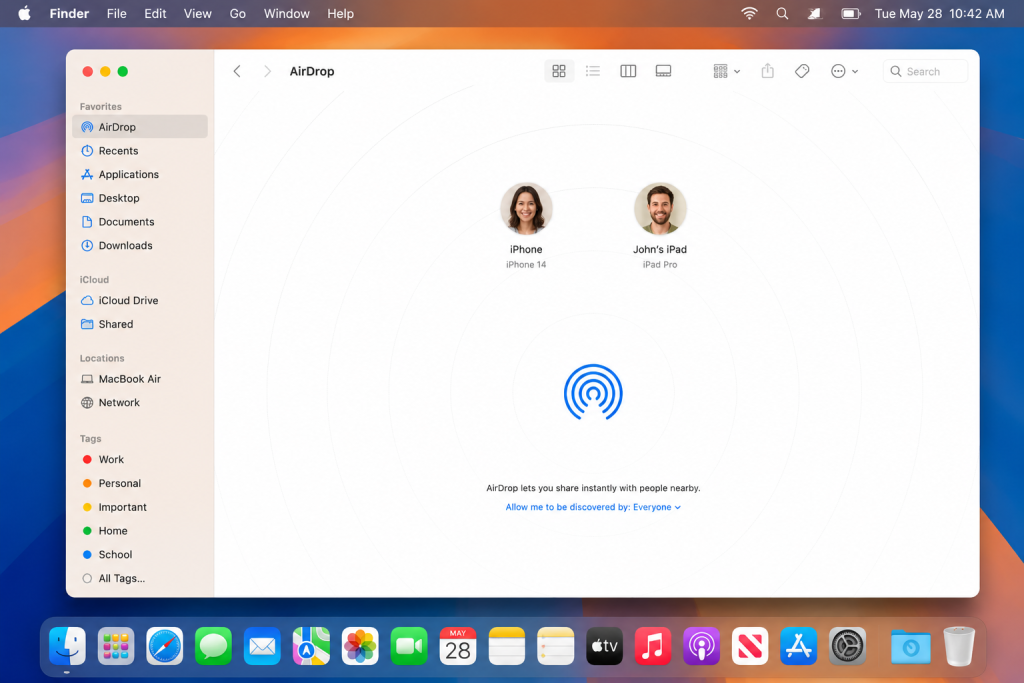Open Podcasts from the Dock
Screen dimensions: 1024x683
(701, 646)
